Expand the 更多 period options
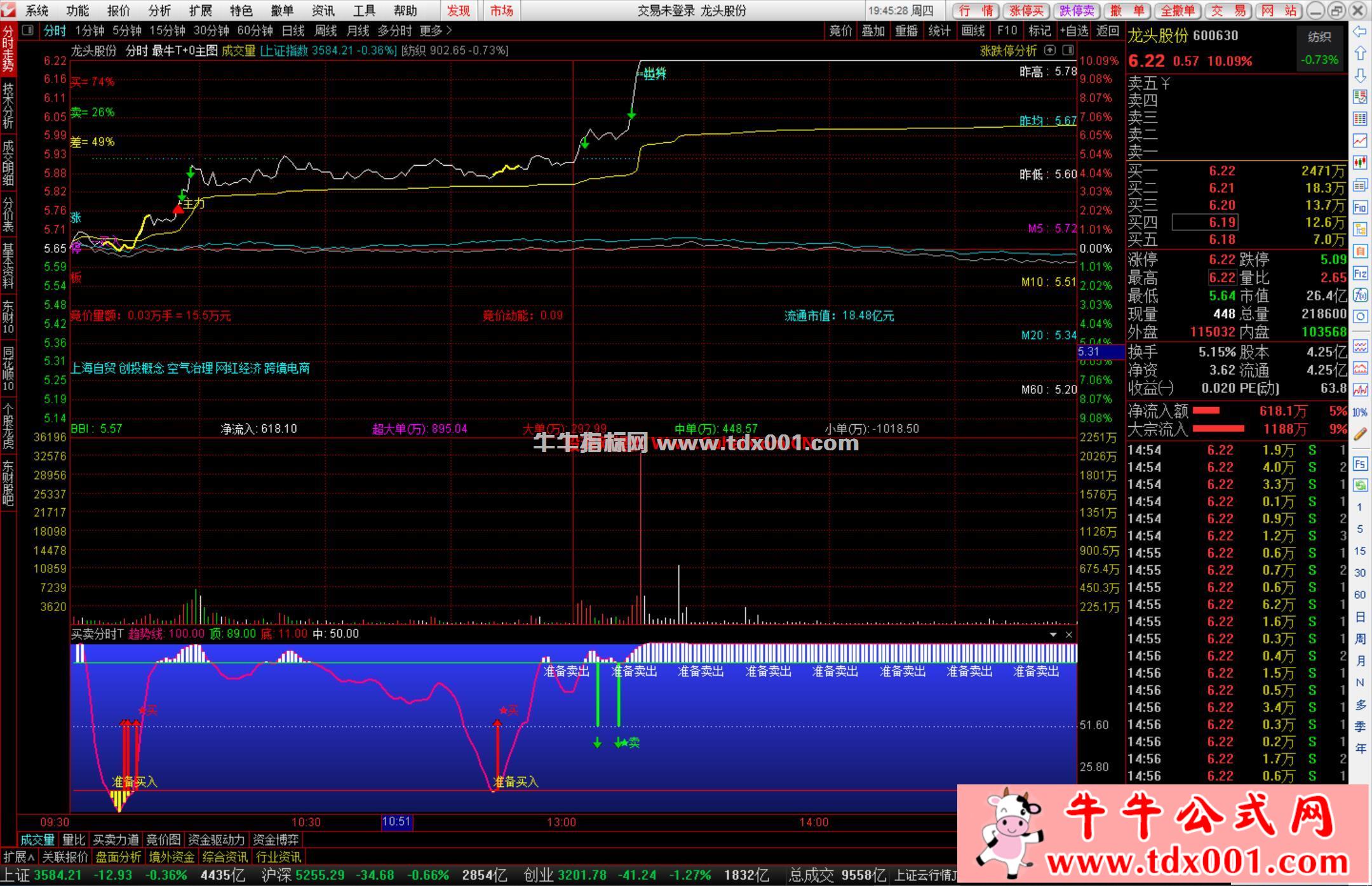The image size is (1372, 886). pos(436,30)
